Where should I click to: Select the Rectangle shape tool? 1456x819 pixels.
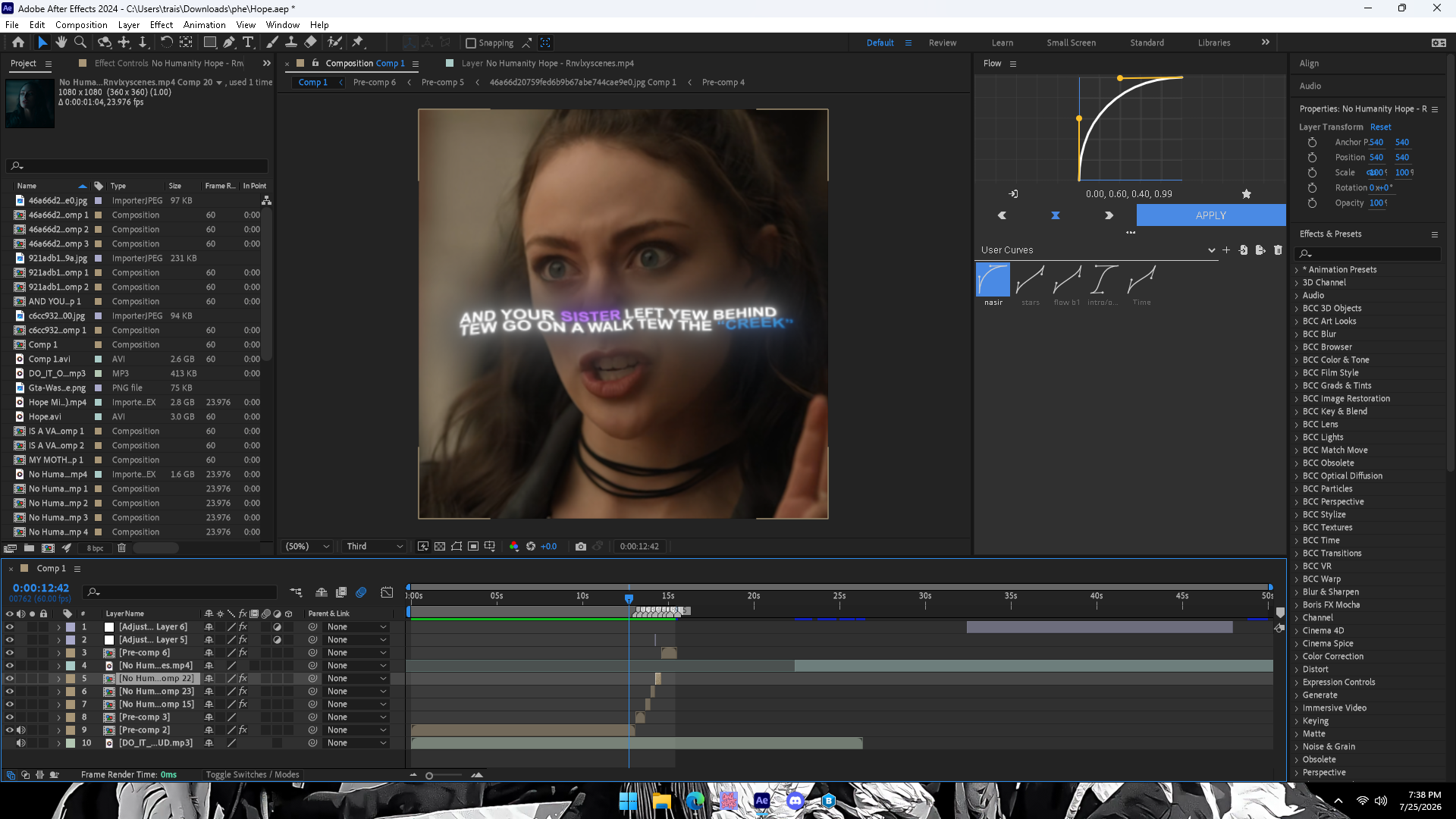click(210, 42)
